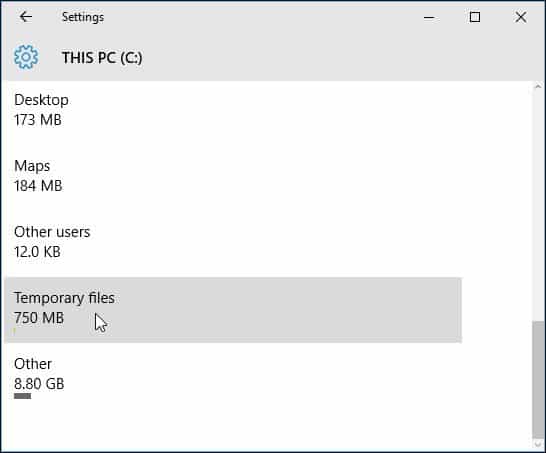This screenshot has width=546, height=453.
Task: Click the Settings title text
Action: [83, 17]
